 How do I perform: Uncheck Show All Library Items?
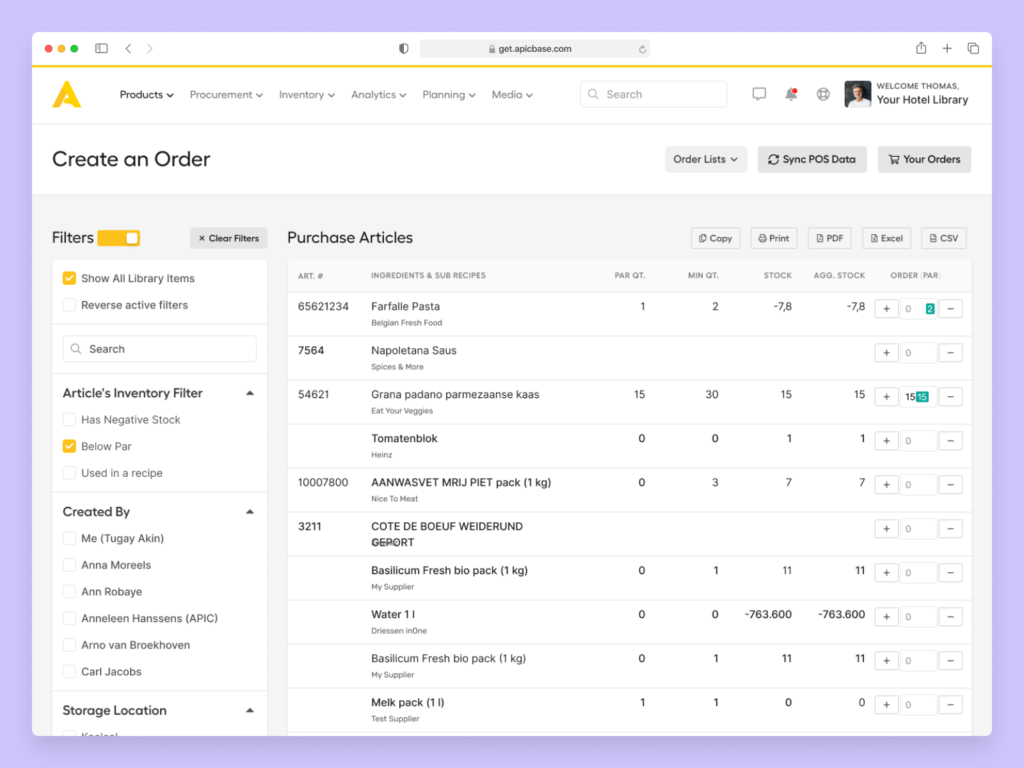pos(69,279)
